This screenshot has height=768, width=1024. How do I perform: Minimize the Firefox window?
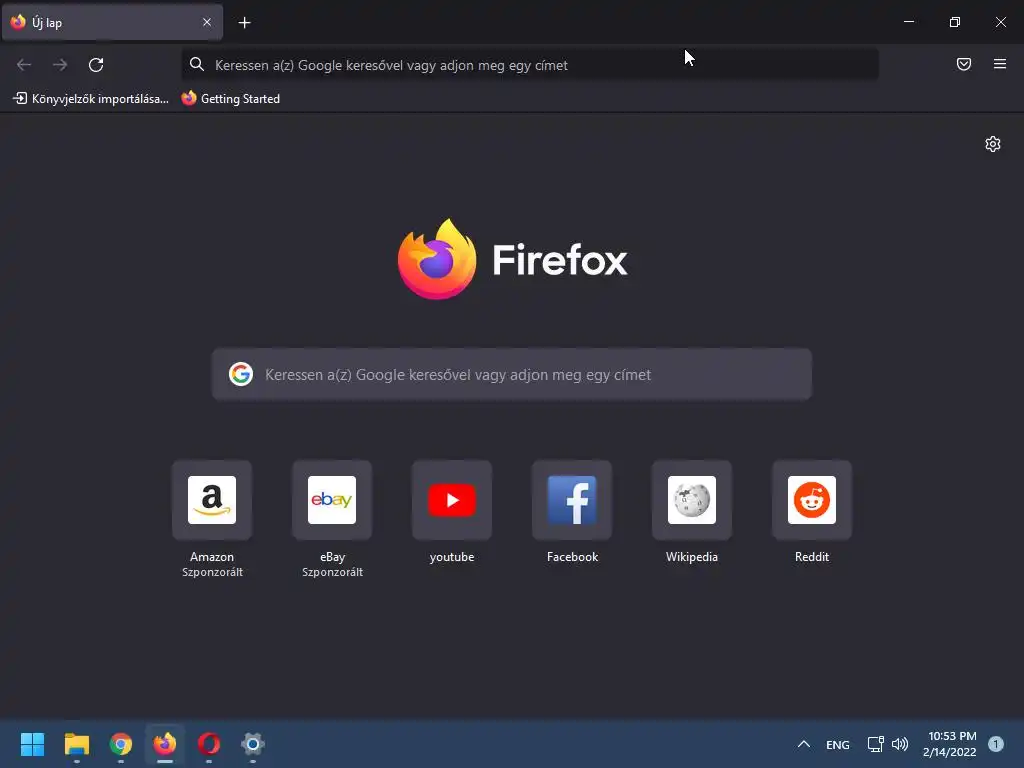(908, 22)
